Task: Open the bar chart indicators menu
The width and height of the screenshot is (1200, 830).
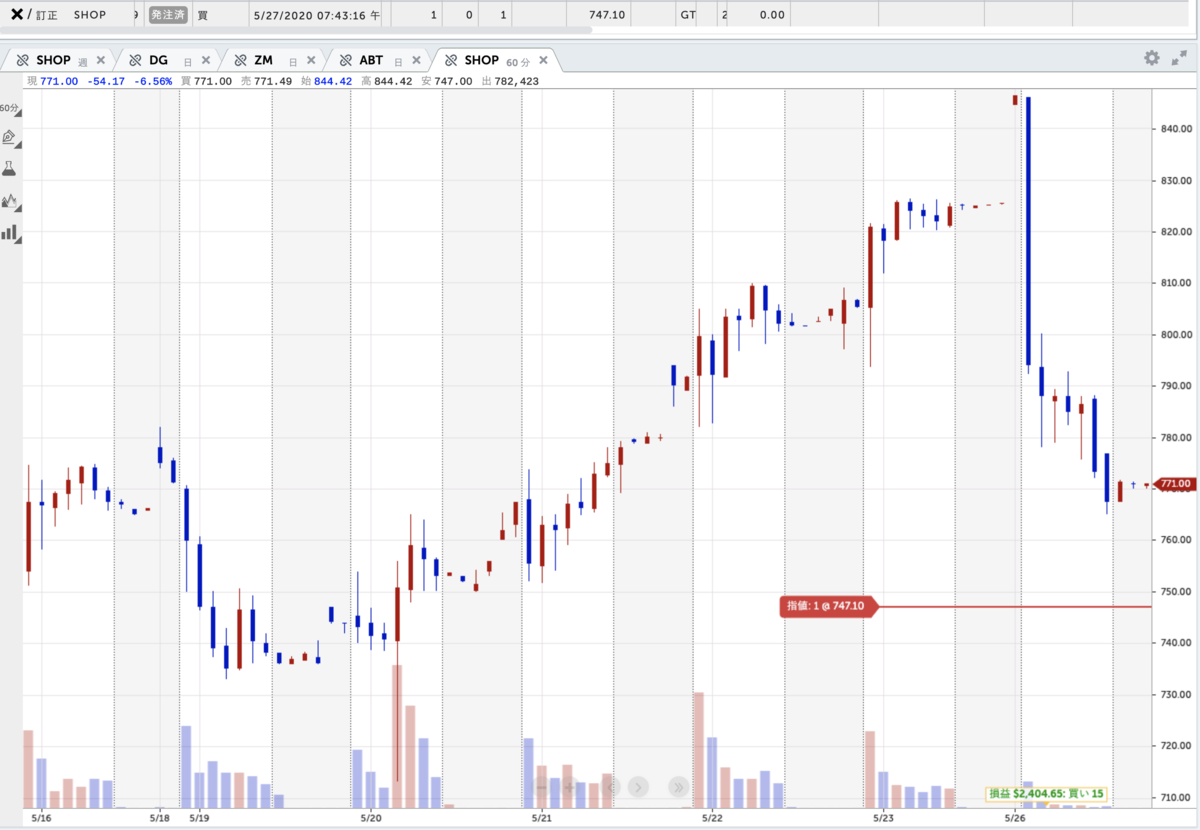Action: click(x=10, y=233)
